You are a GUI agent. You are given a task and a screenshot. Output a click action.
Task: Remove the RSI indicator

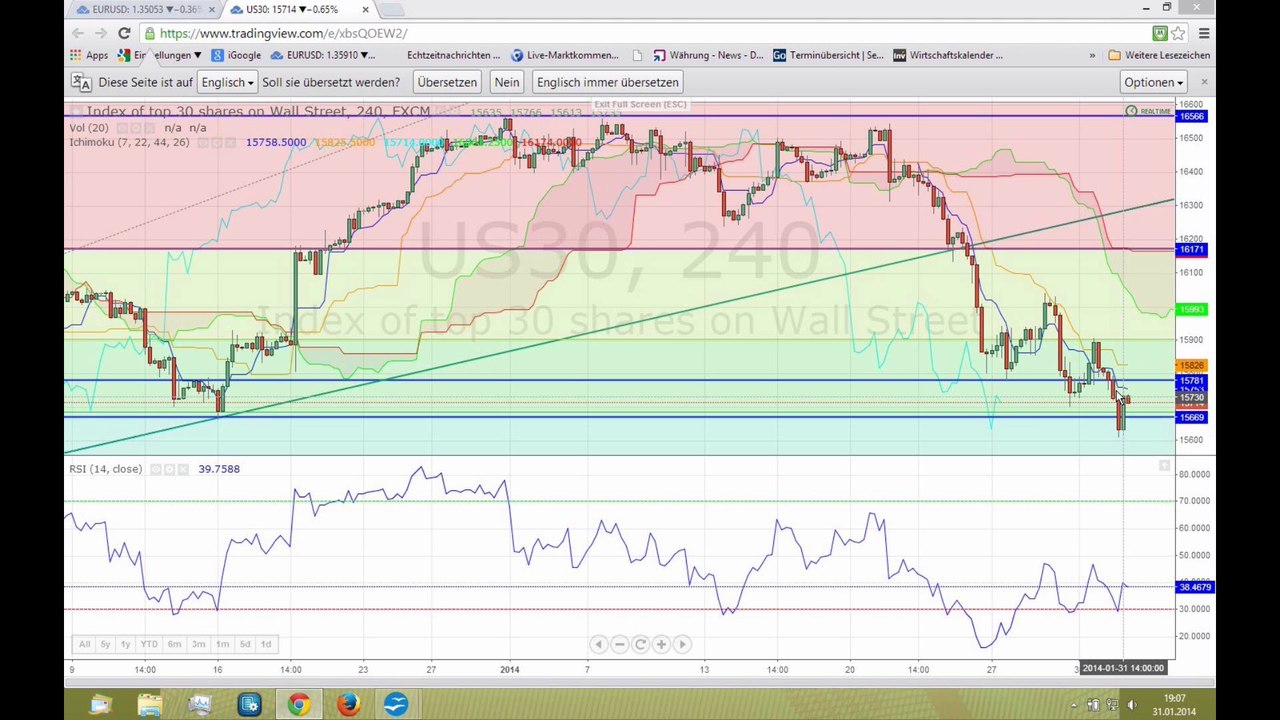point(183,469)
